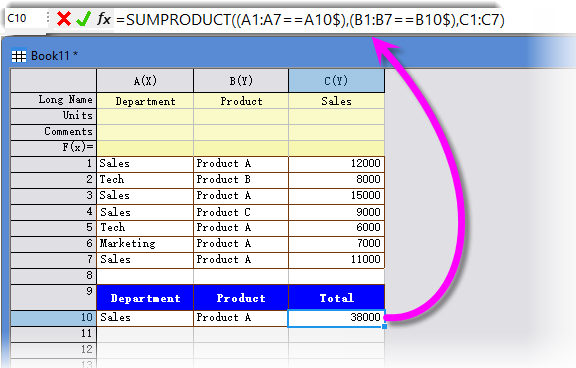
Task: Select row 4 header
Action: pyautogui.click(x=54, y=212)
